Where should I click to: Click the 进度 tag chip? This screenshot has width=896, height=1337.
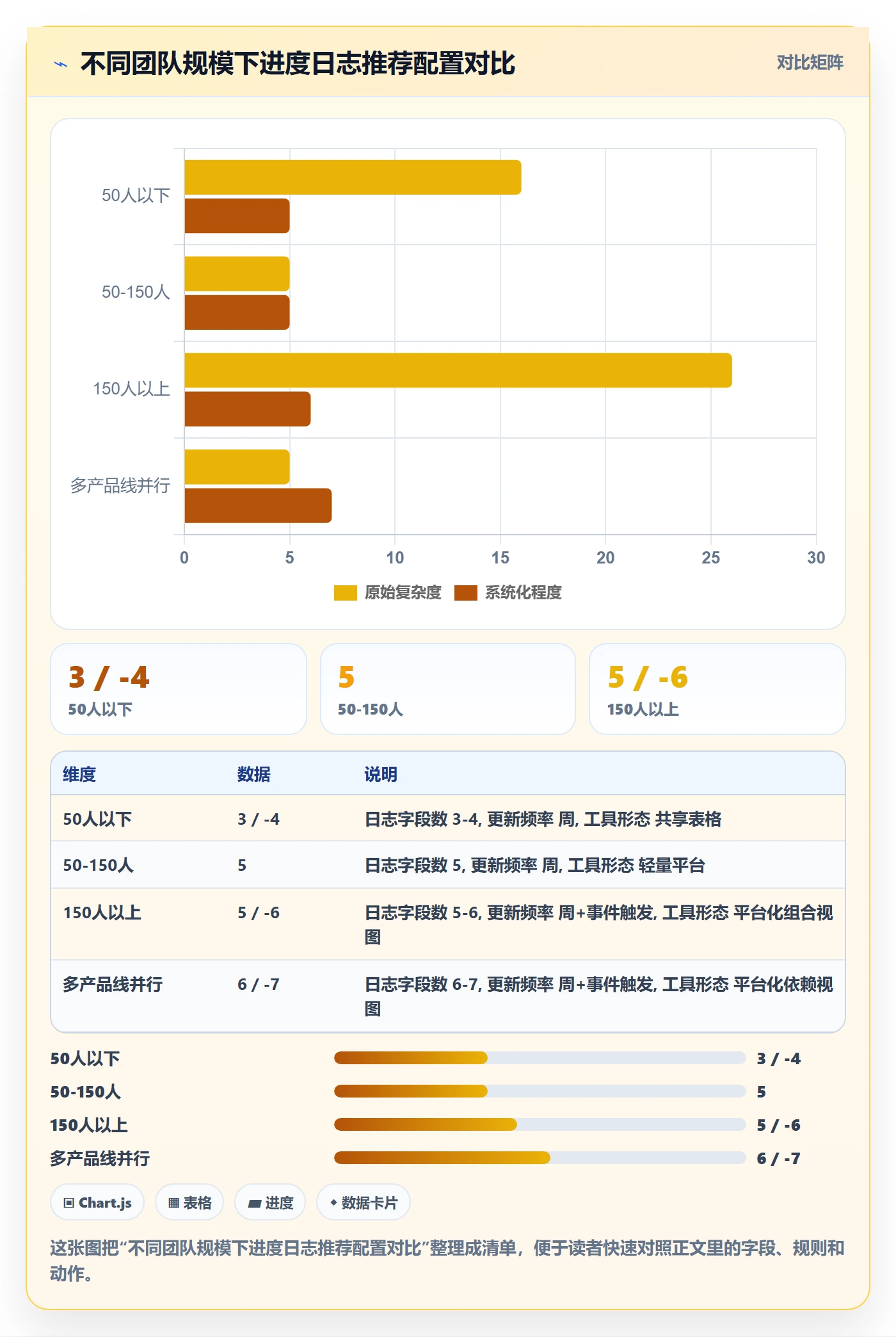click(x=270, y=1203)
